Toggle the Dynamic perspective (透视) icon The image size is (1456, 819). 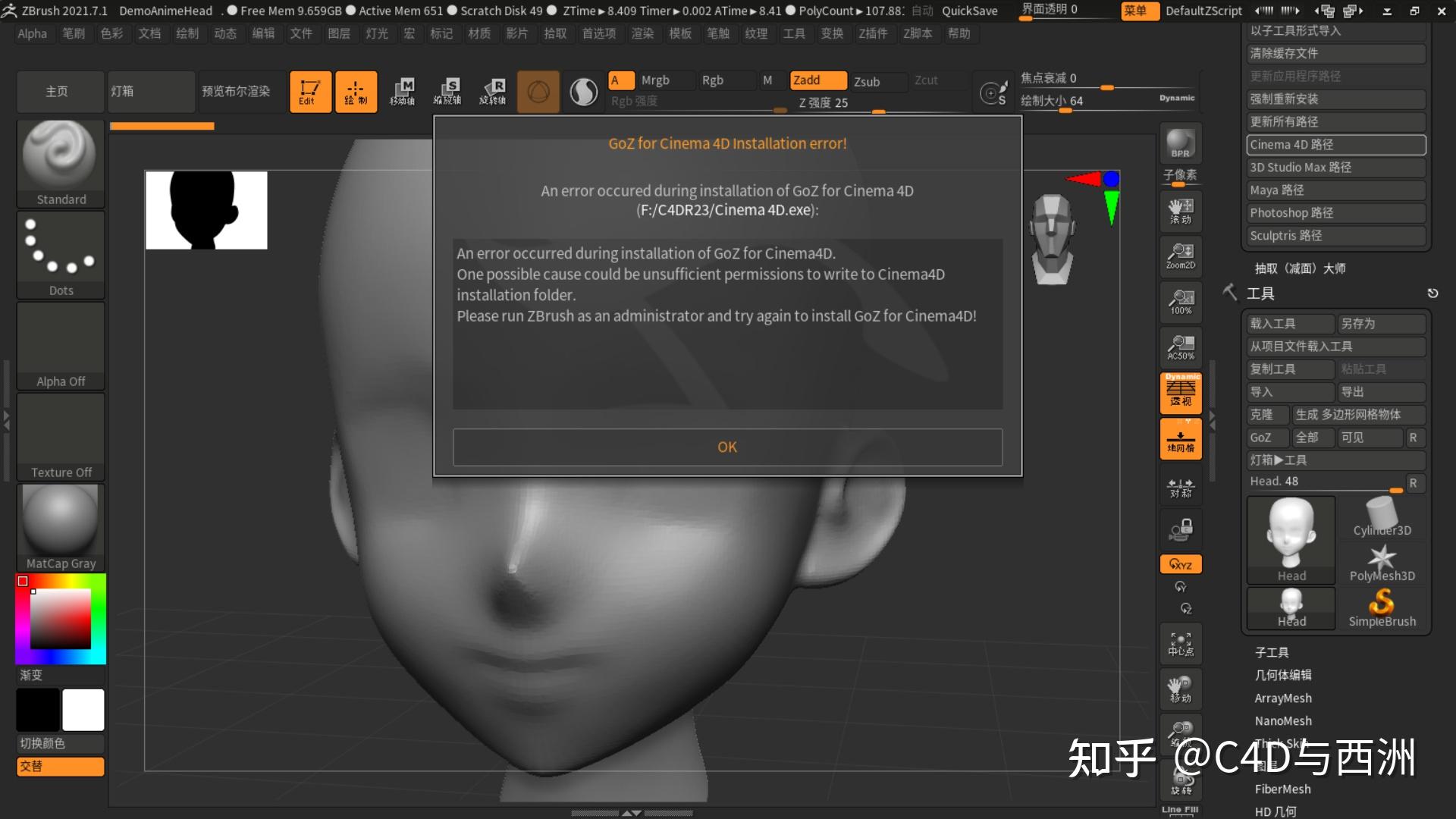click(1180, 392)
